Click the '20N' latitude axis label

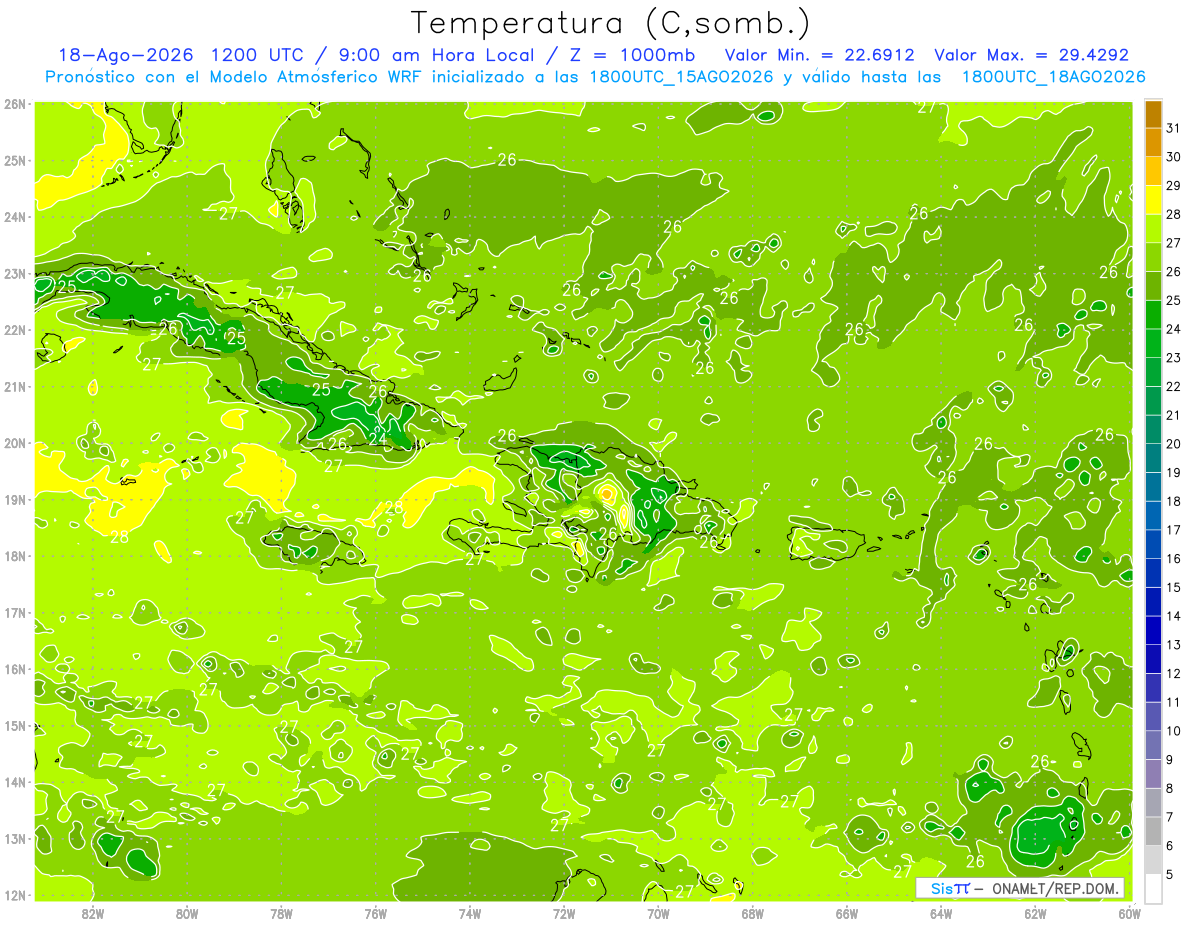tap(15, 443)
